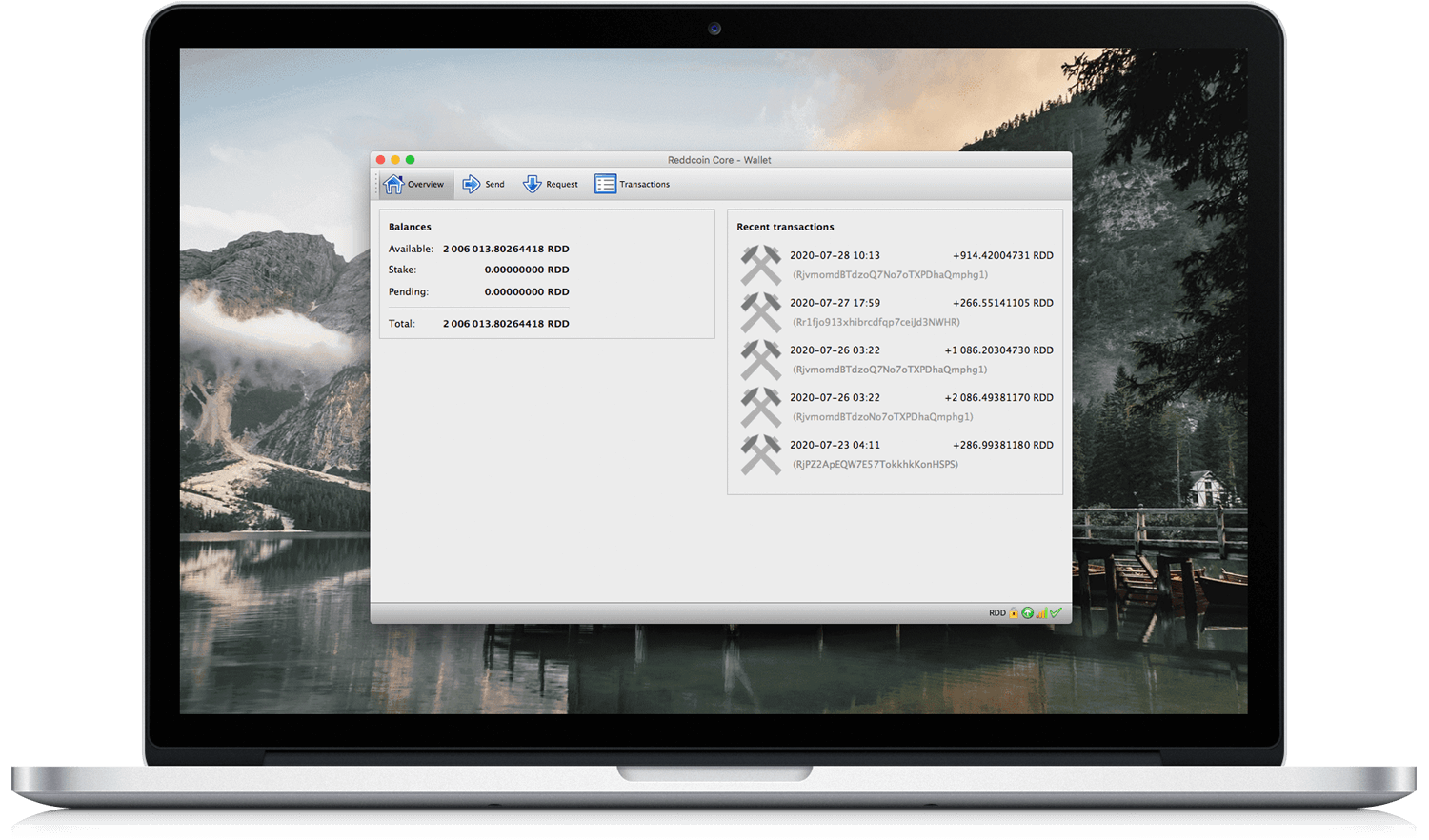Click the mining icon for 2020-07-27 17:59 transaction

(761, 312)
